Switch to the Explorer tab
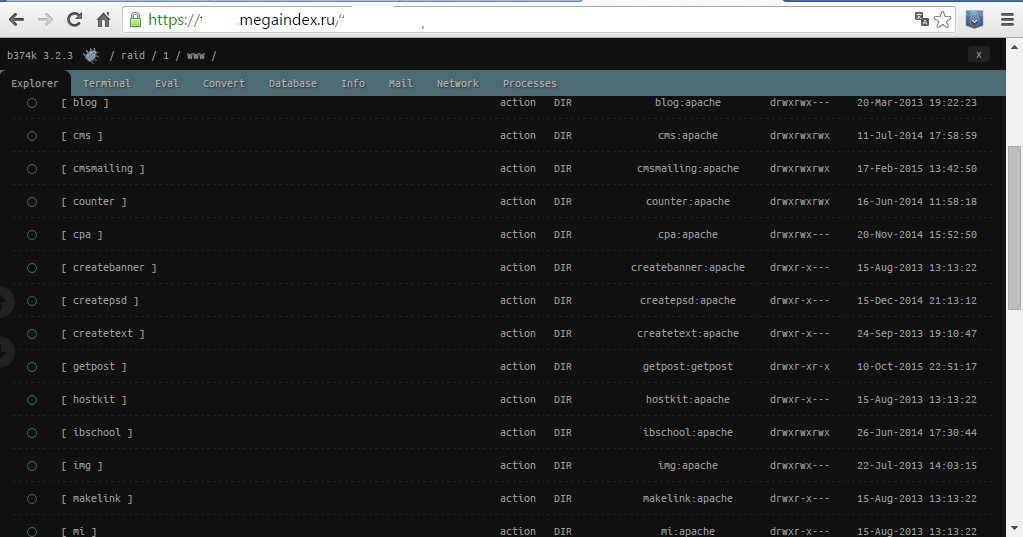 click(x=35, y=84)
